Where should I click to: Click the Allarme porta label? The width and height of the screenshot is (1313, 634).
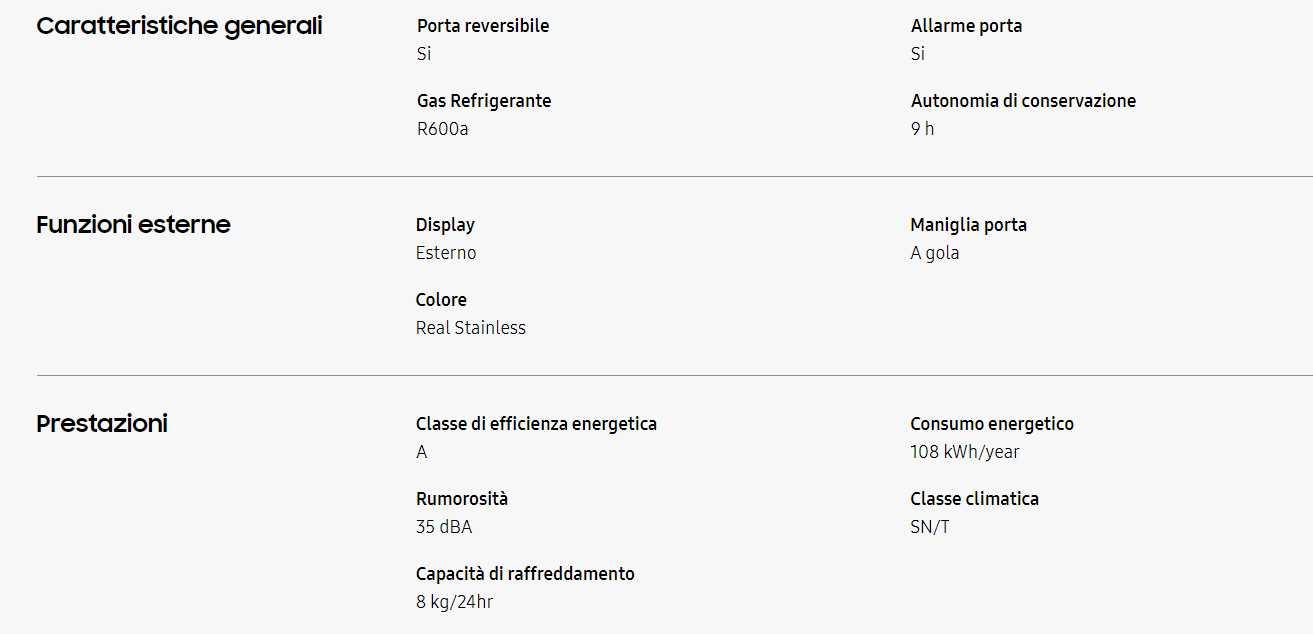(x=966, y=26)
